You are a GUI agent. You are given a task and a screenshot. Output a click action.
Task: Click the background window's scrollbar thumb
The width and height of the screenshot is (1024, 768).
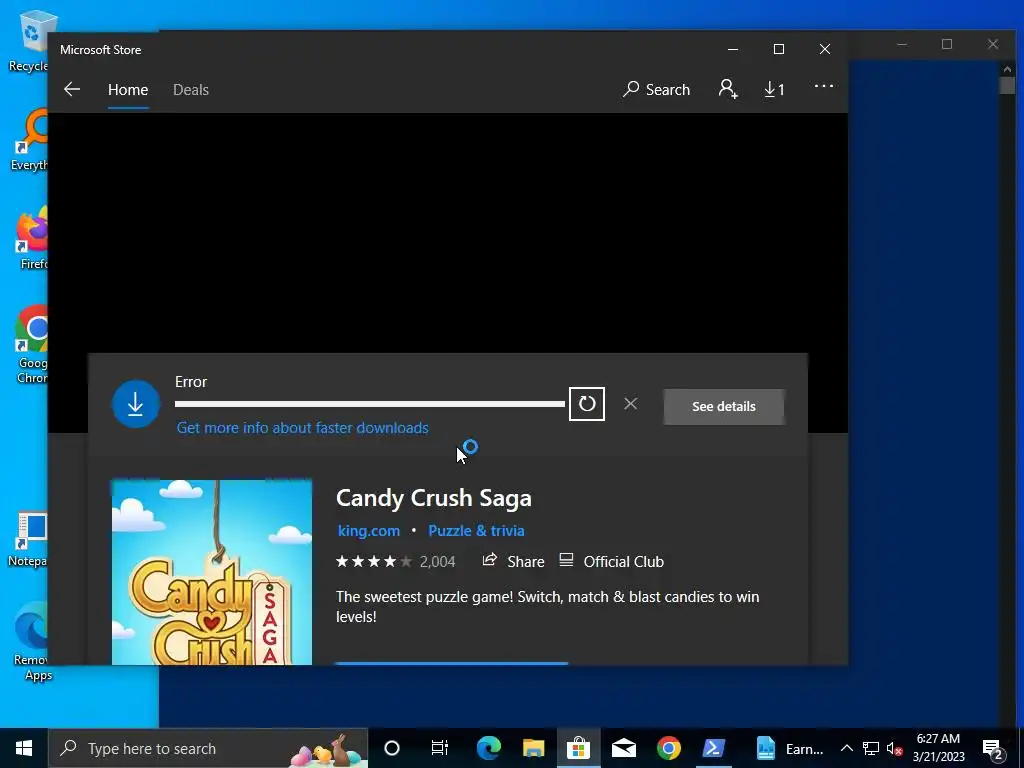tap(1006, 86)
